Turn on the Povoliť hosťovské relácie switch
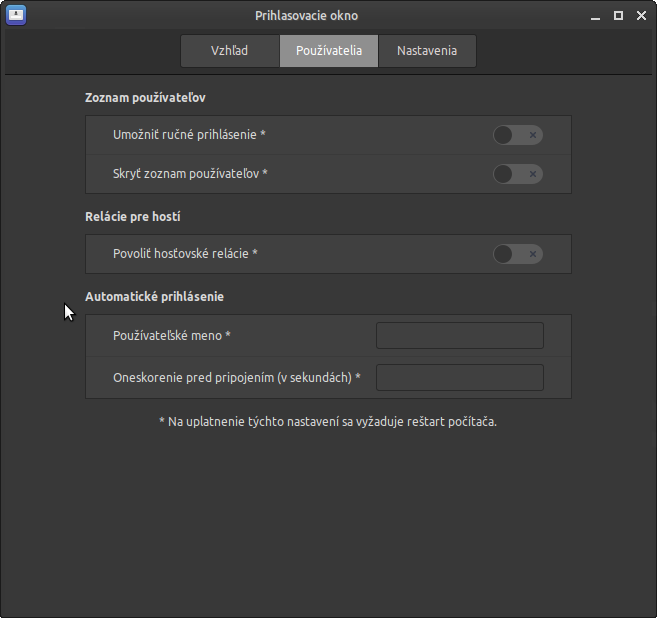This screenshot has height=618, width=657. point(517,254)
